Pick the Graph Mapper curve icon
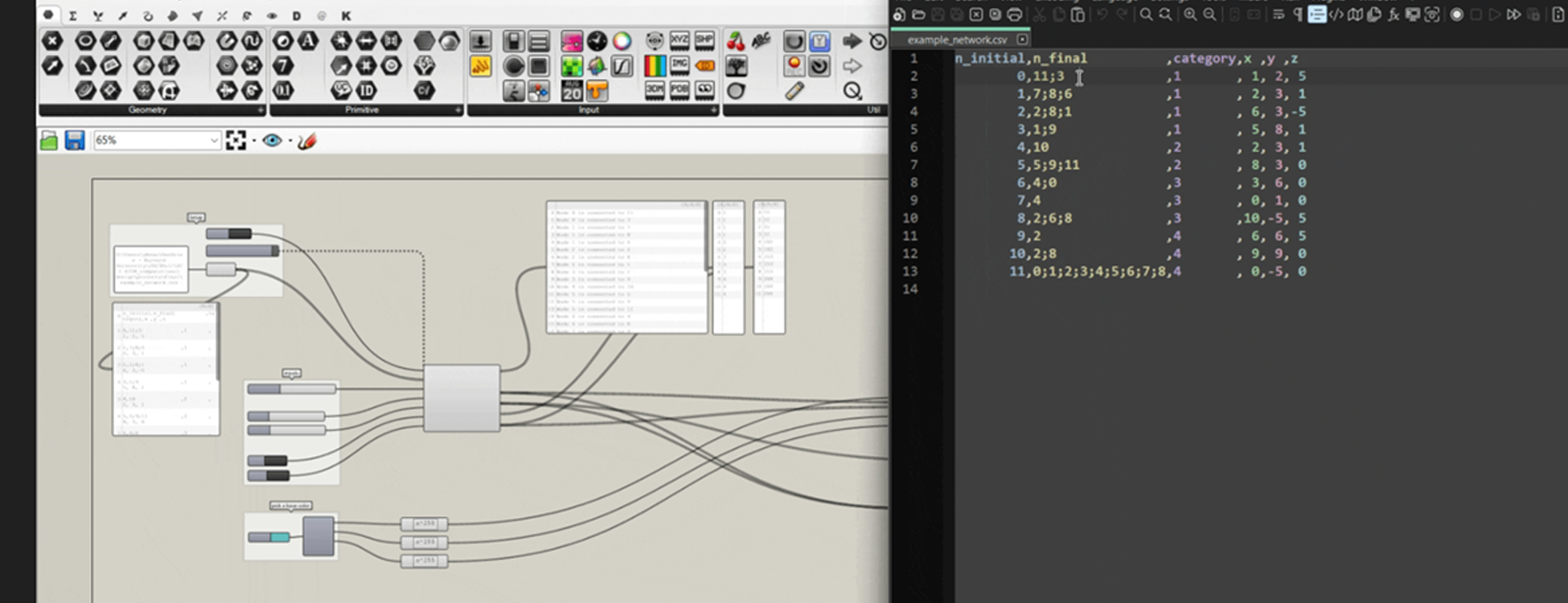Image resolution: width=1568 pixels, height=603 pixels. pos(622,66)
